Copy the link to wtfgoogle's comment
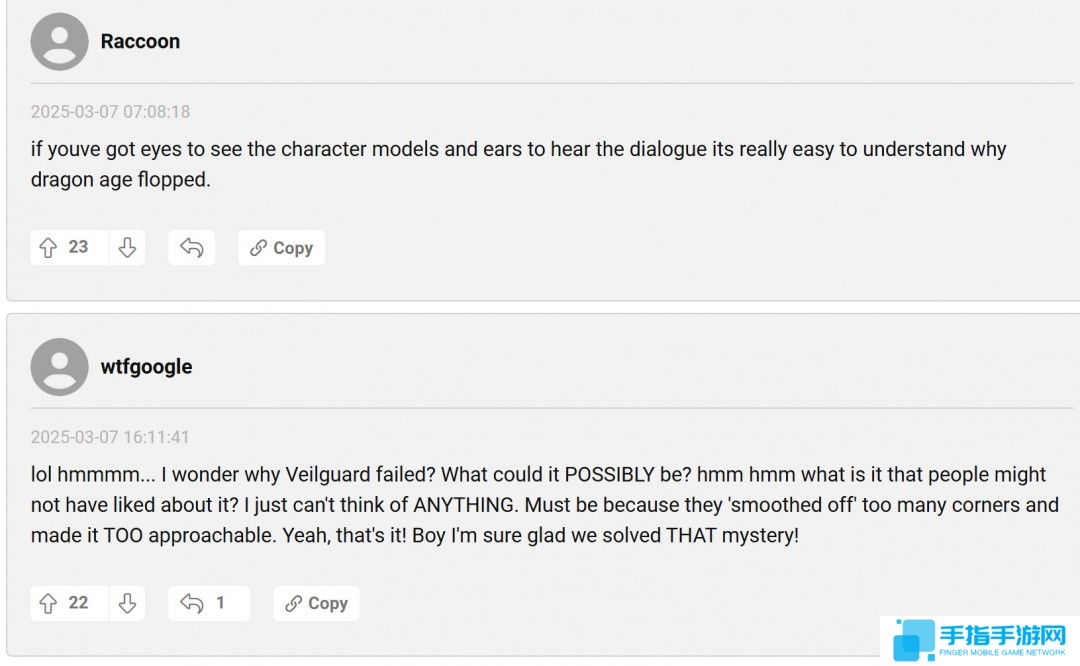 pos(316,603)
